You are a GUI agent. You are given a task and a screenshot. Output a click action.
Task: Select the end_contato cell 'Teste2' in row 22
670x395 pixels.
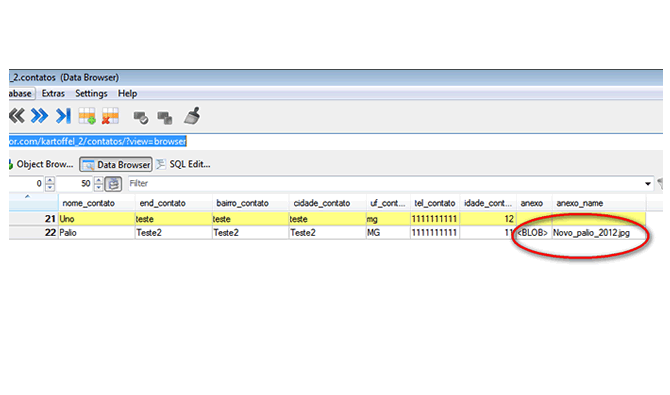click(173, 233)
